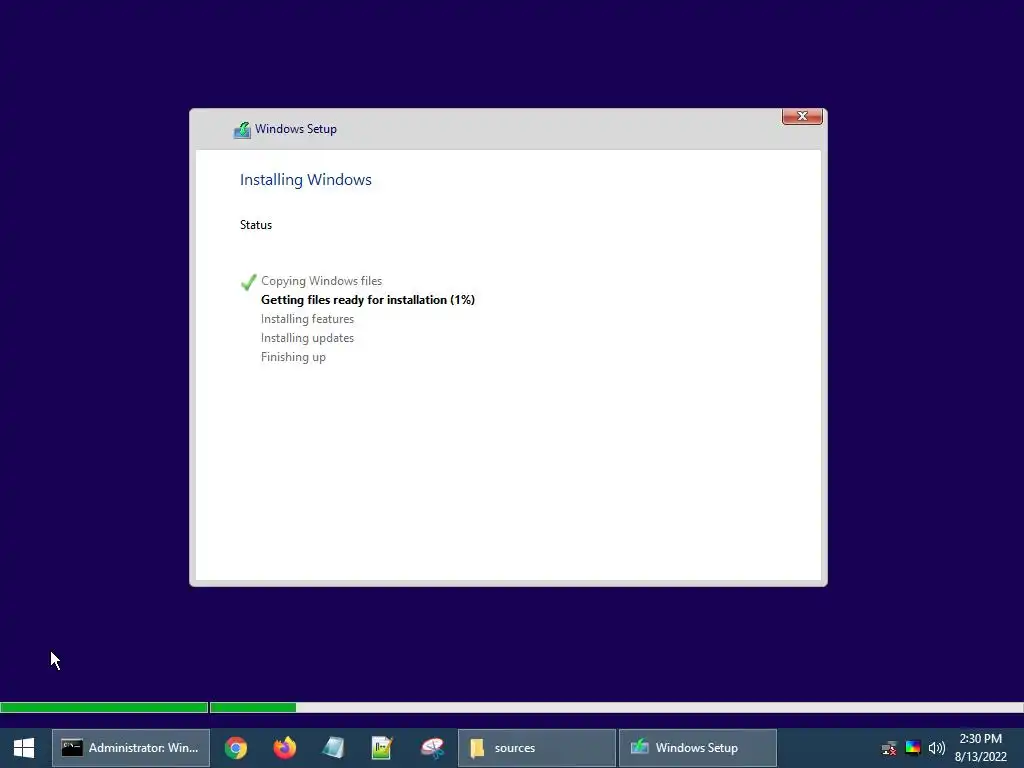Viewport: 1024px width, 768px height.
Task: Open the red-white disk tool taskbar icon
Action: [432, 748]
